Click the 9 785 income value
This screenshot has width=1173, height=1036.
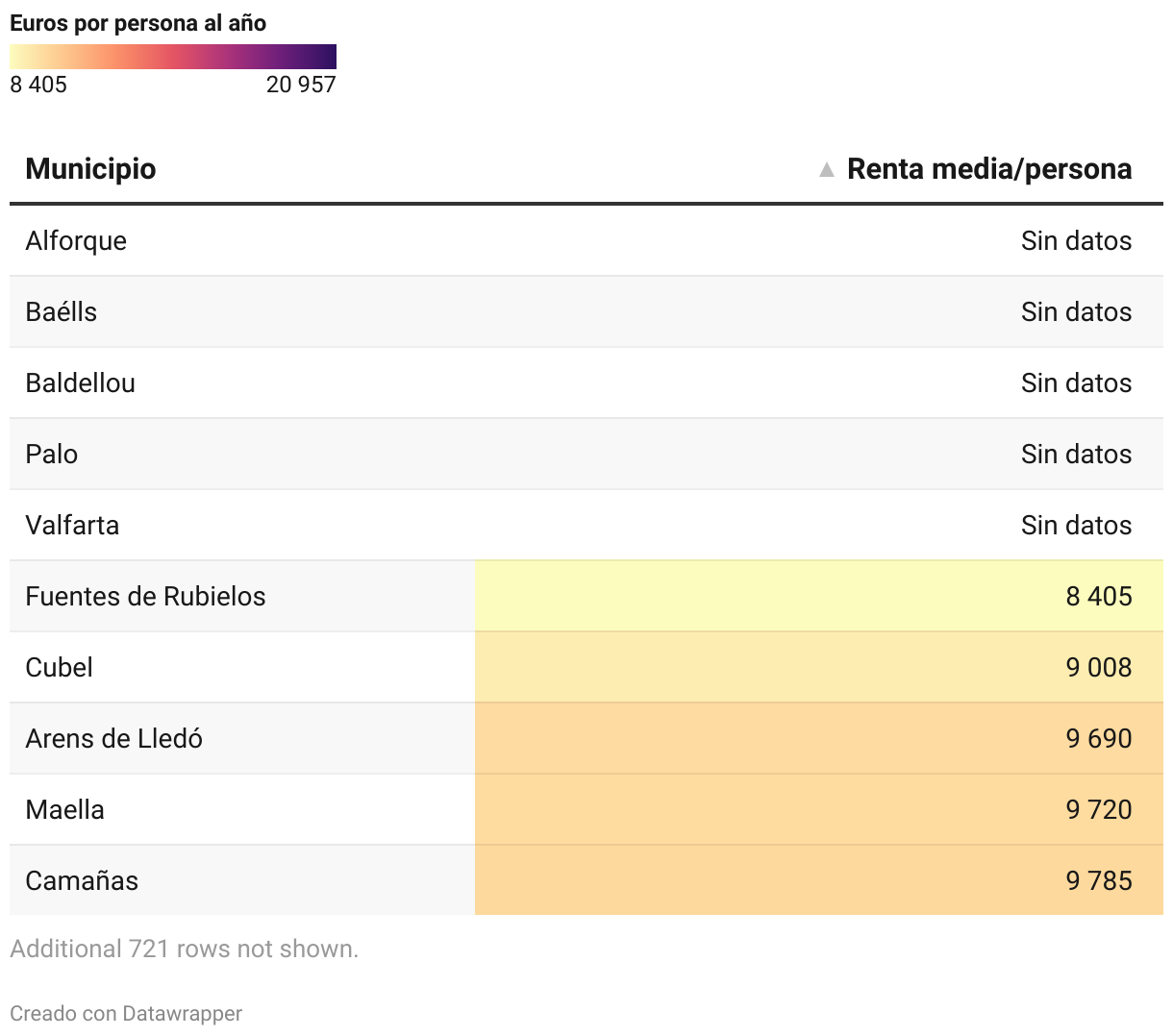pos(1098,880)
